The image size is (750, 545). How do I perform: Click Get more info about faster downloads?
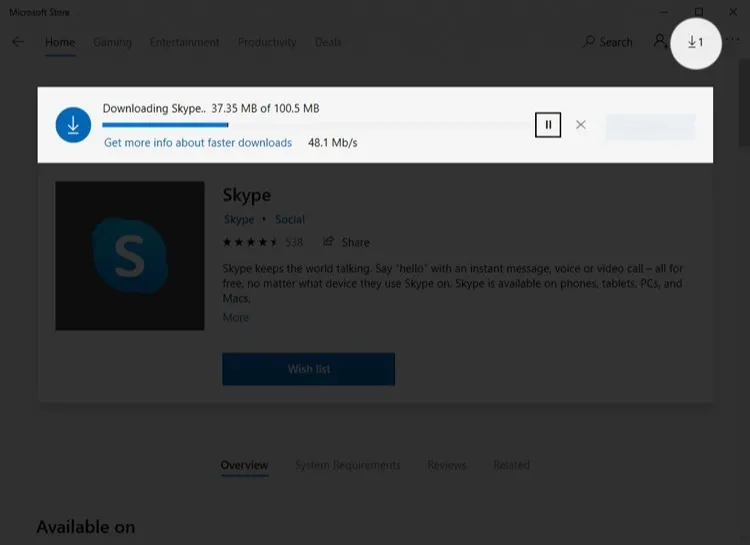pos(198,143)
